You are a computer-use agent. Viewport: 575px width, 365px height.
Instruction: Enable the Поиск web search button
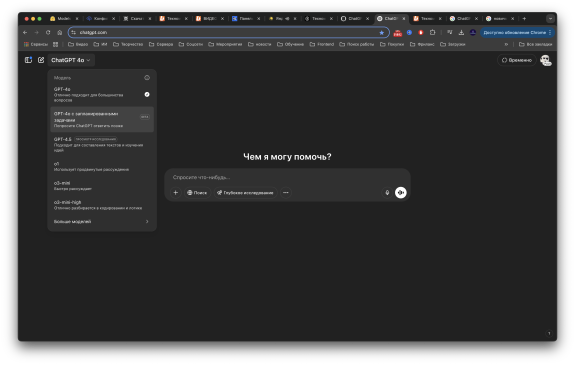(197, 192)
